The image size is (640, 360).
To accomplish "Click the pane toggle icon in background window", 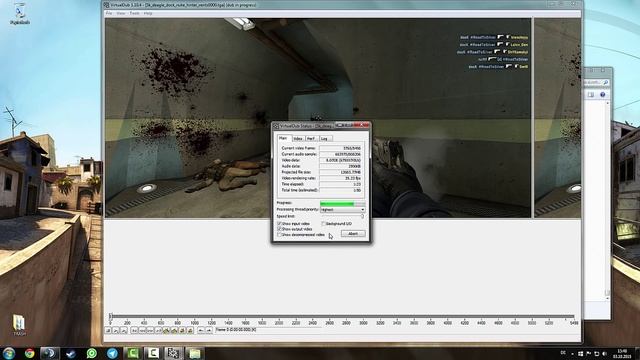I will [591, 95].
